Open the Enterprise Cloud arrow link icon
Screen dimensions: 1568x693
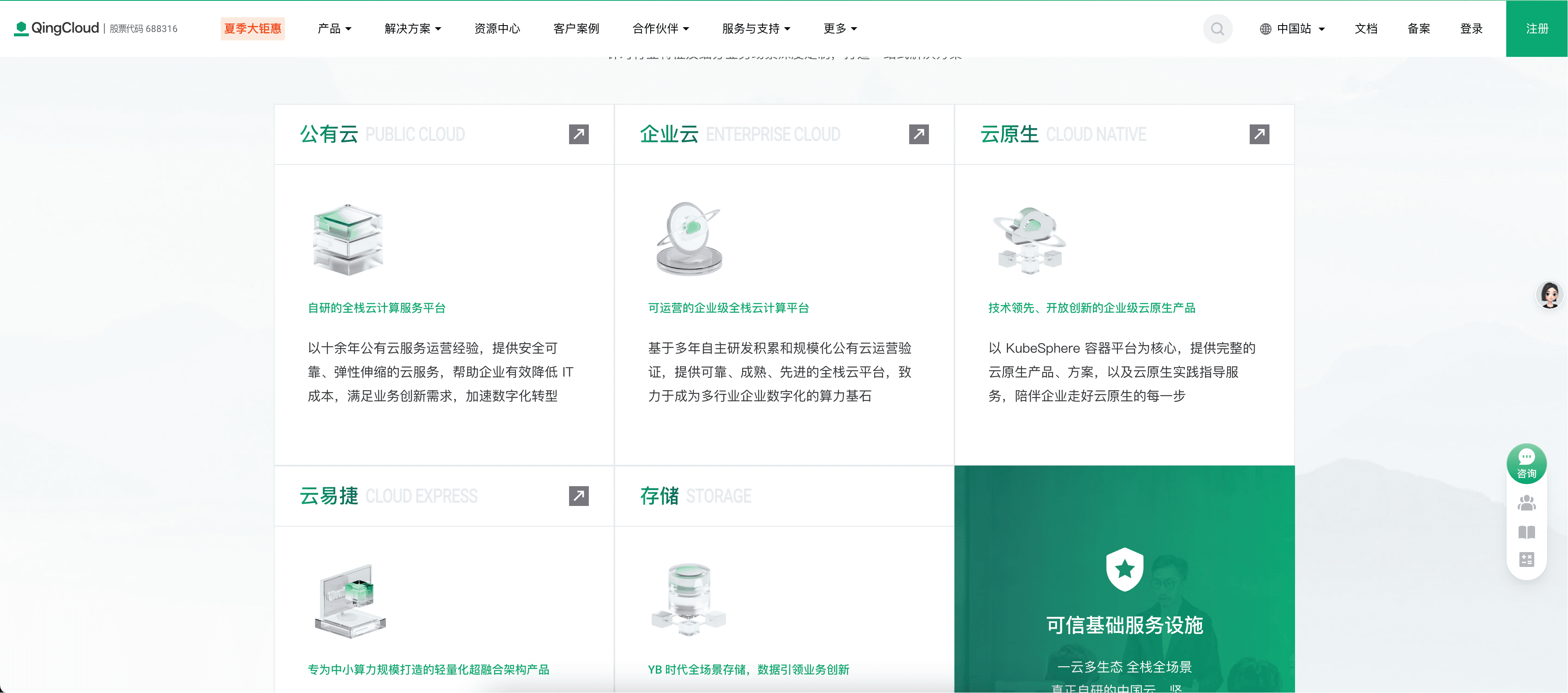click(919, 134)
